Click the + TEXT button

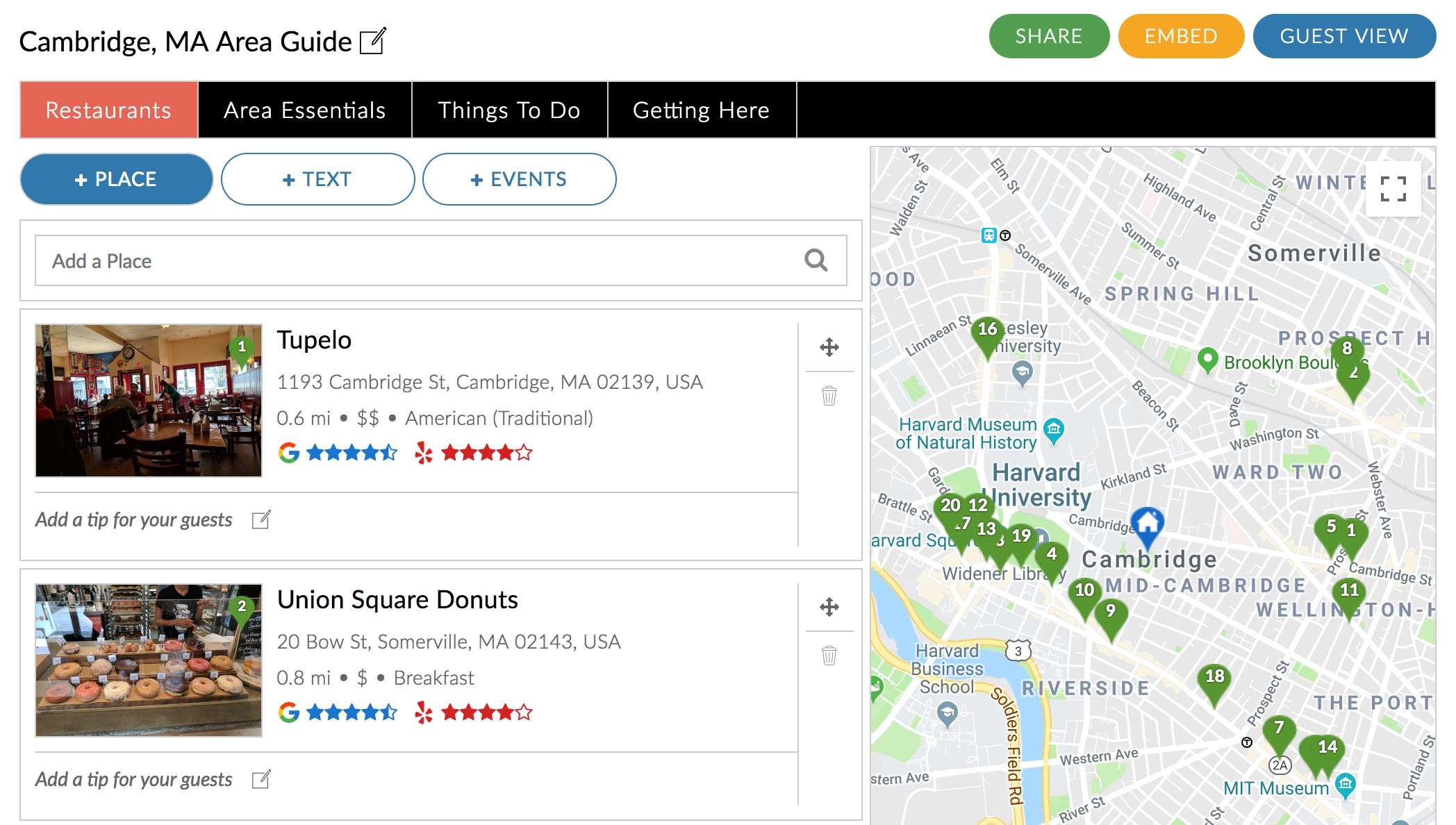(317, 179)
